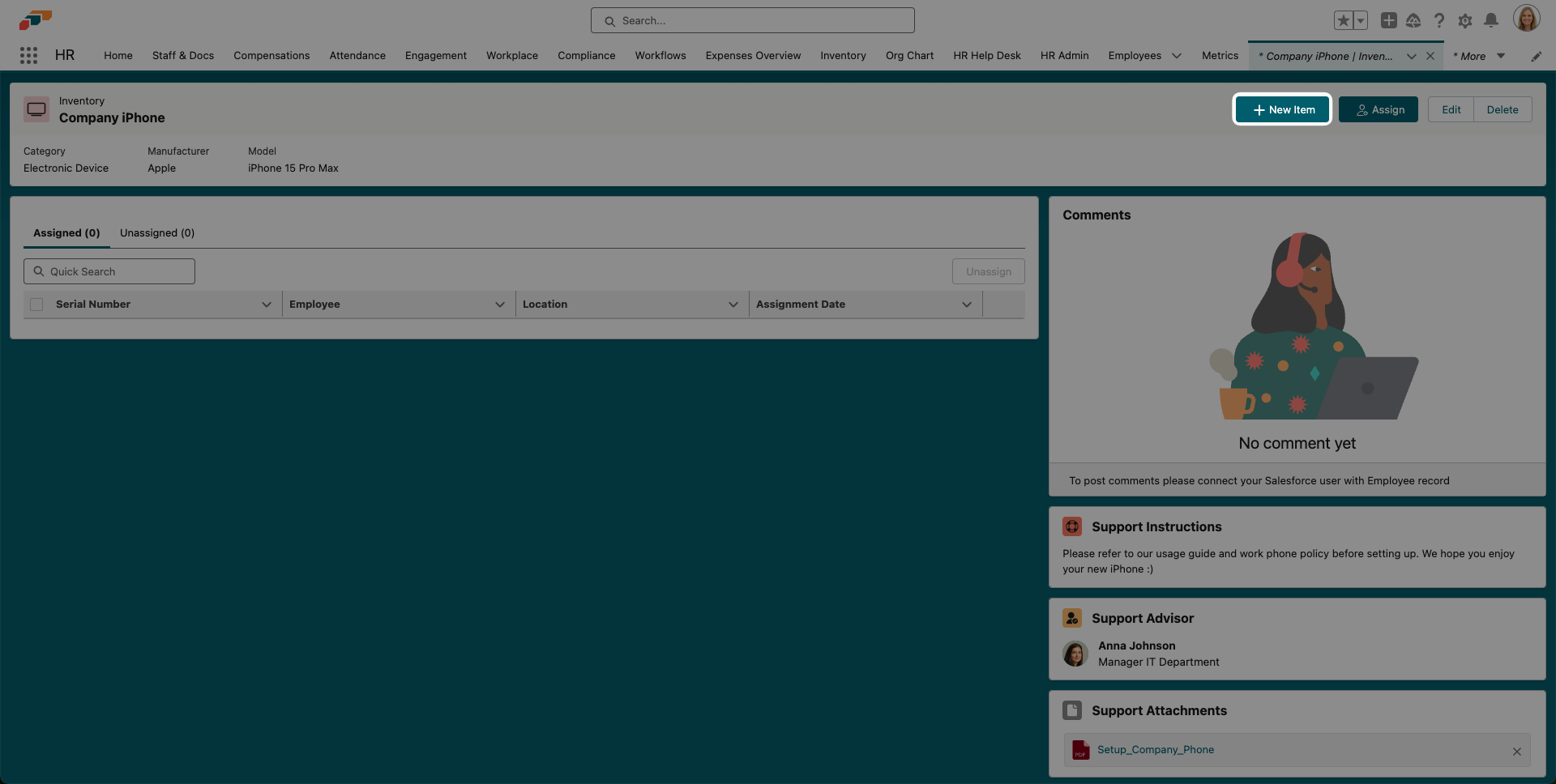Open global actions with the plus icon

[x=1388, y=20]
